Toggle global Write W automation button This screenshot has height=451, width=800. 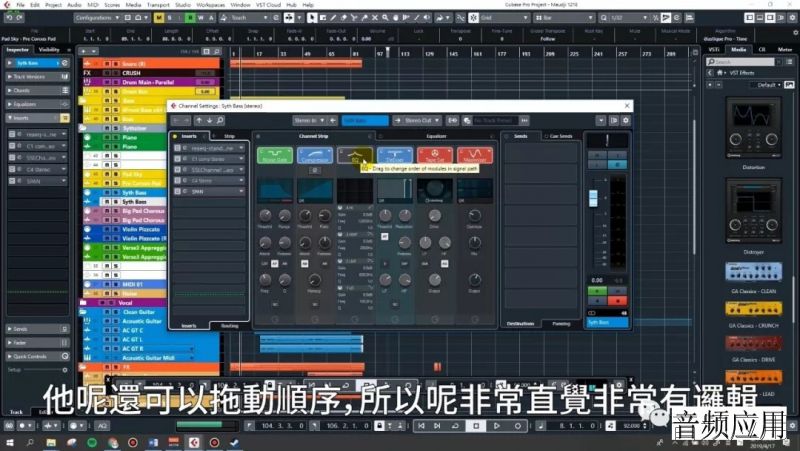[x=201, y=18]
